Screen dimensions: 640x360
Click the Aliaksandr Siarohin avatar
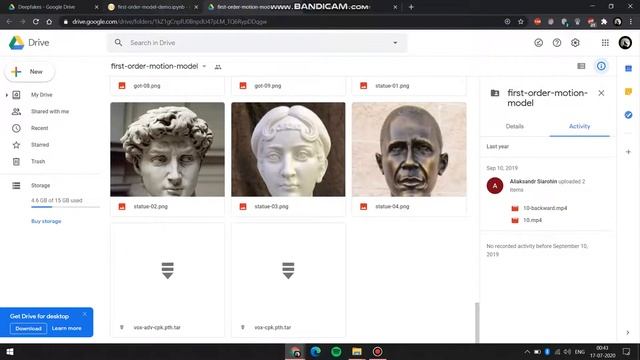[x=495, y=186]
